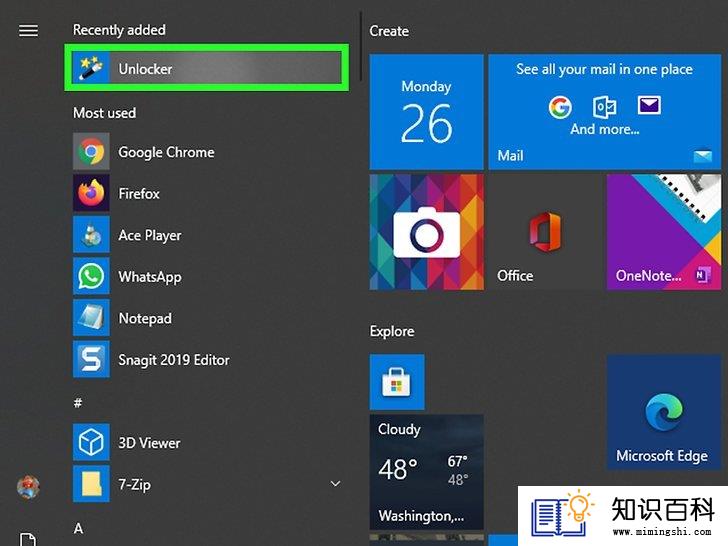Click the A letter index header
Image resolution: width=728 pixels, height=546 pixels.
click(x=78, y=528)
